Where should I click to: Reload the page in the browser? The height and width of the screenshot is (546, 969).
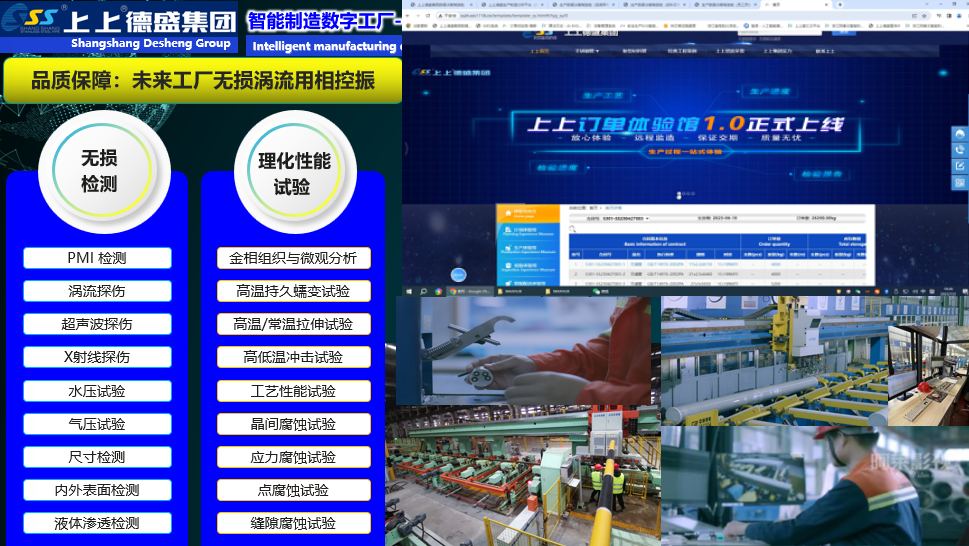[x=428, y=15]
